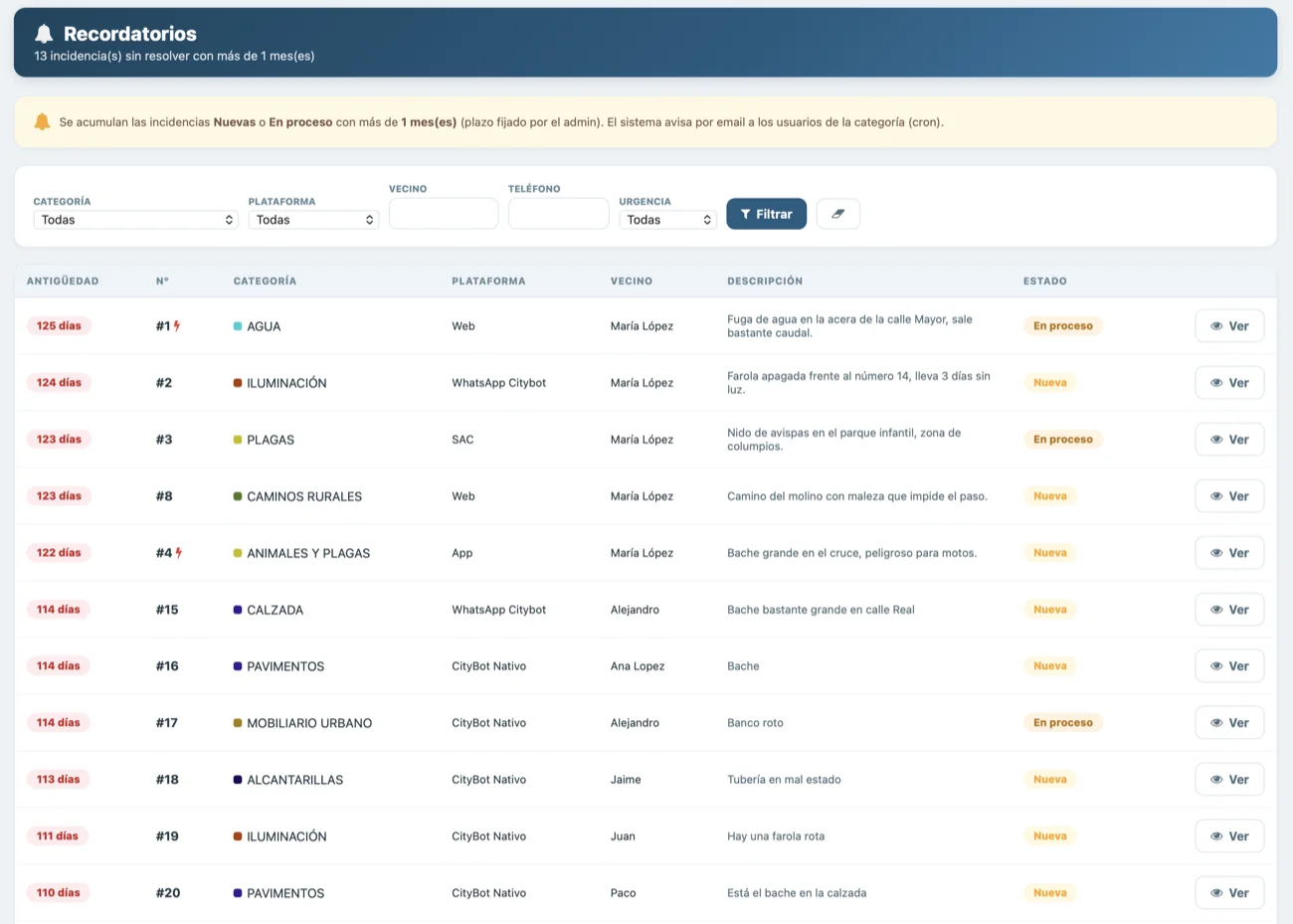Viewport: 1293px width, 924px height.
Task: Click the PLAGAS category color dot
Action: coord(238,440)
